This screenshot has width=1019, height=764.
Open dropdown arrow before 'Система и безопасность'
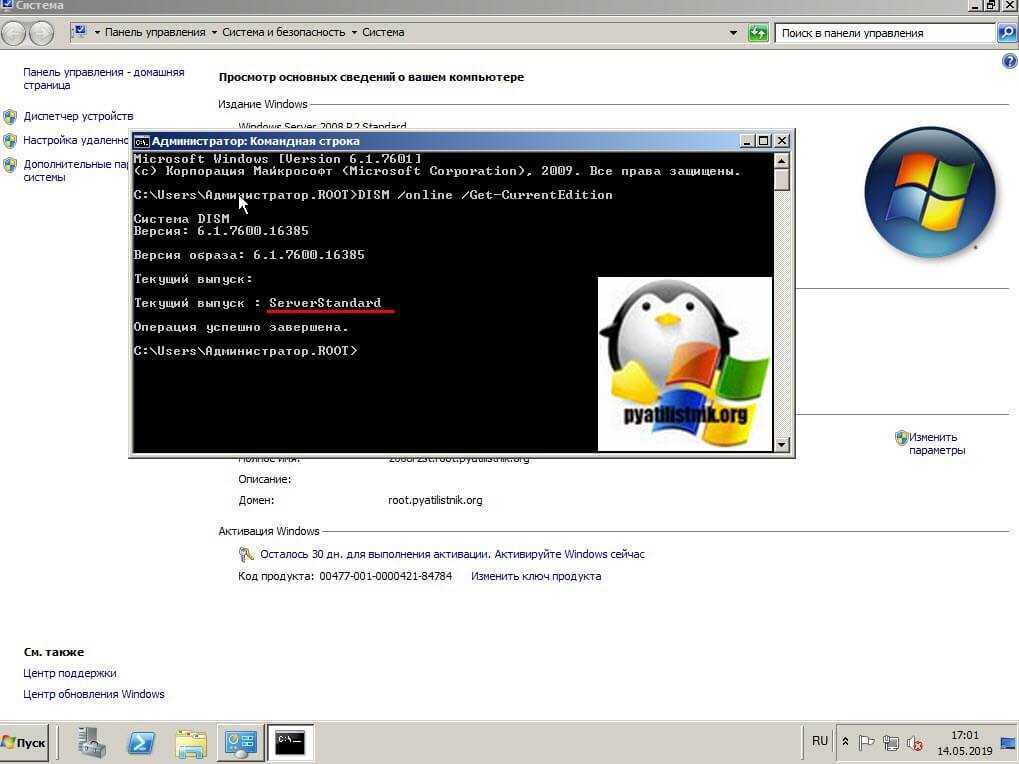click(x=214, y=33)
